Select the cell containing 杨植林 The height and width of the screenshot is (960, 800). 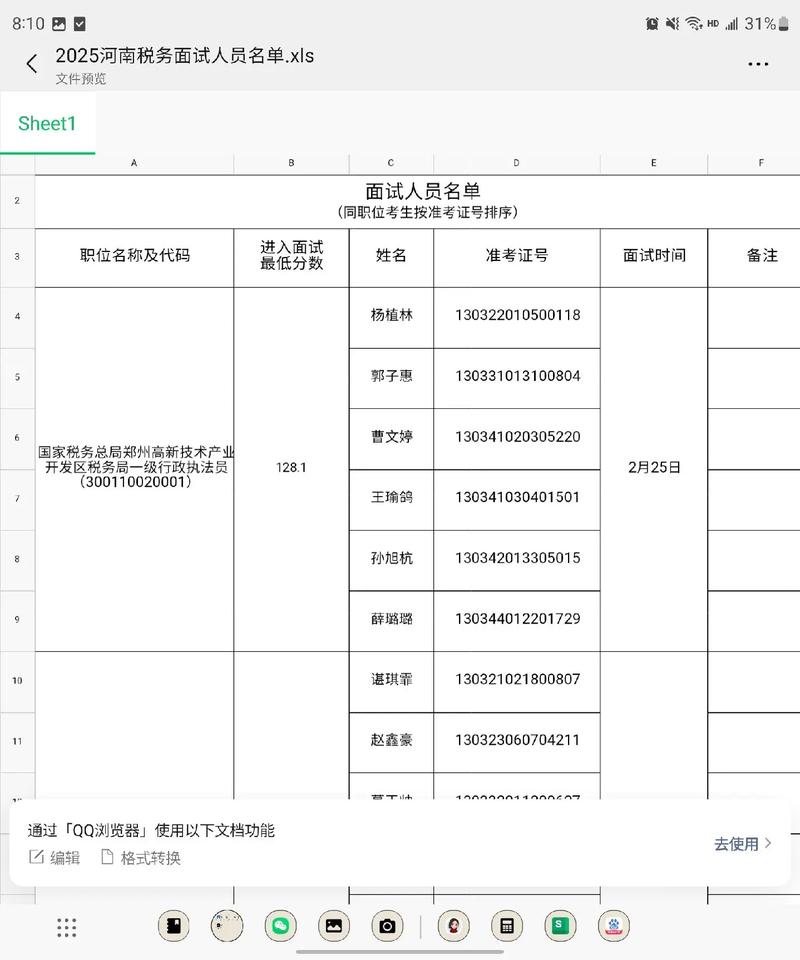[x=391, y=317]
